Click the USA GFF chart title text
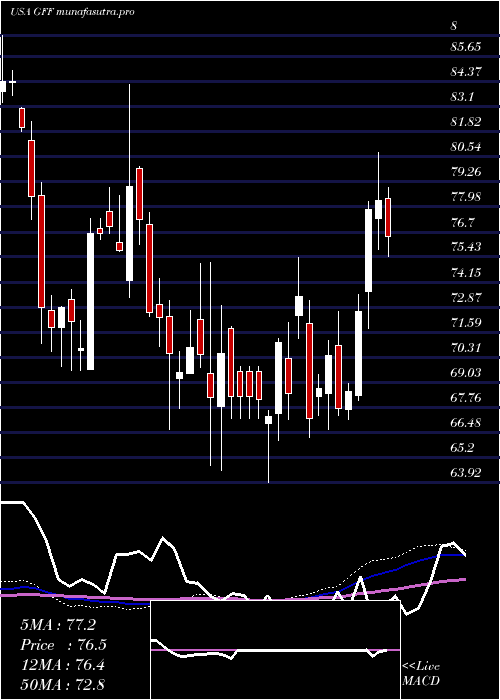 click(72, 12)
